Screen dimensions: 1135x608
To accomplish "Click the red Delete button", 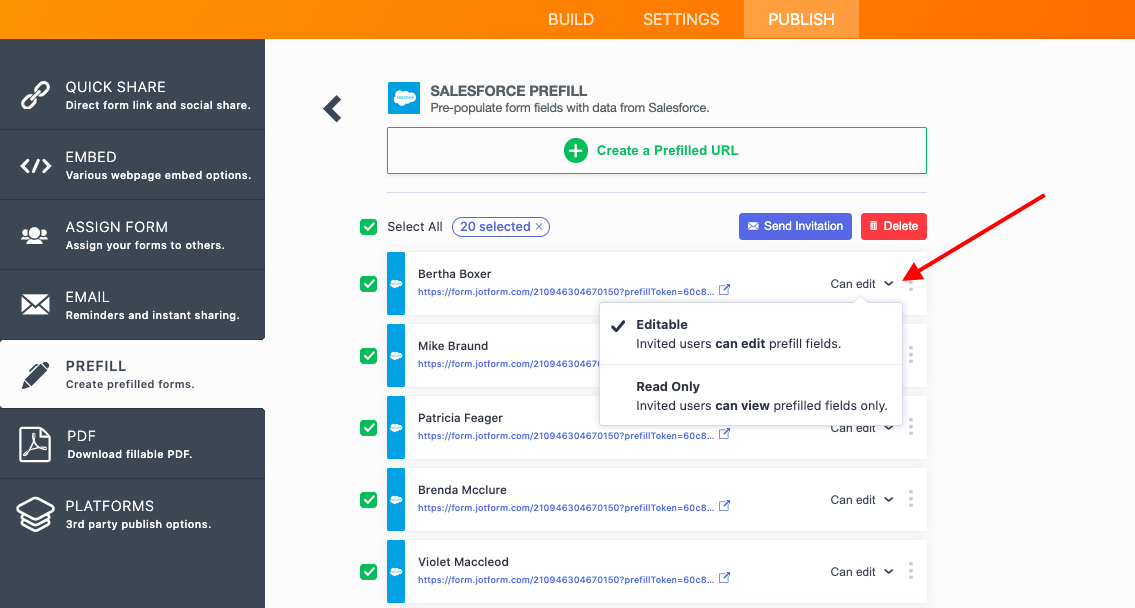I will 894,226.
